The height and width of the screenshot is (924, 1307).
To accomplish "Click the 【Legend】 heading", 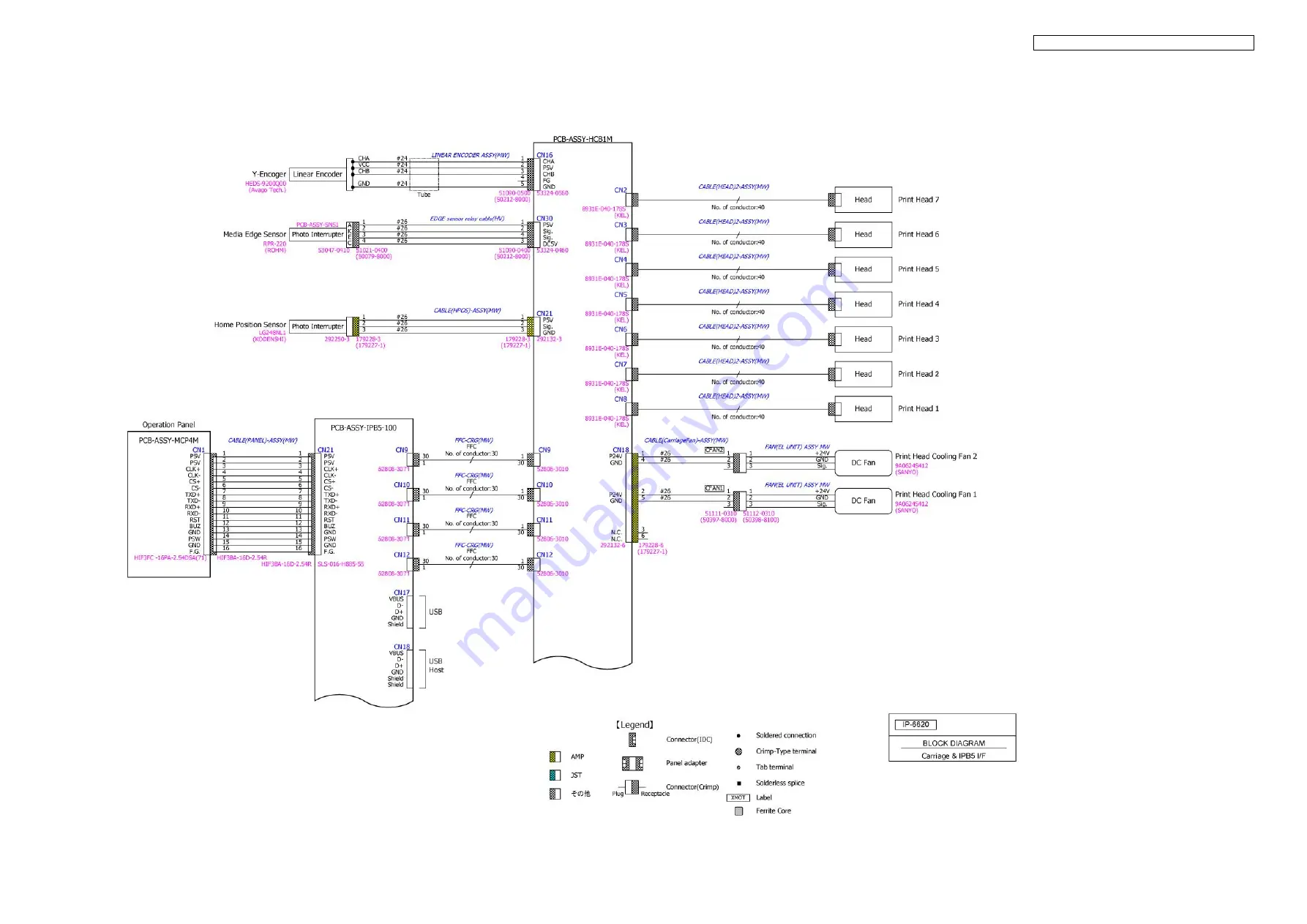I will [x=634, y=725].
